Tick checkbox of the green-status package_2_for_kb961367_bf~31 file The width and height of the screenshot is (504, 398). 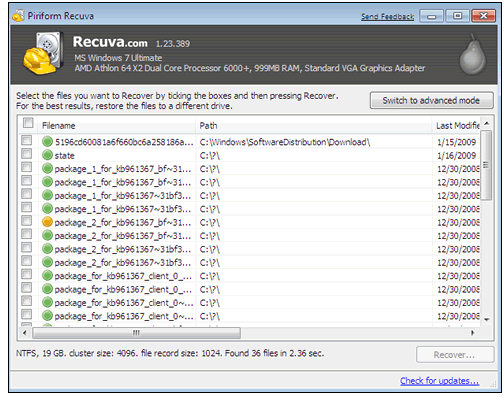tap(26, 234)
